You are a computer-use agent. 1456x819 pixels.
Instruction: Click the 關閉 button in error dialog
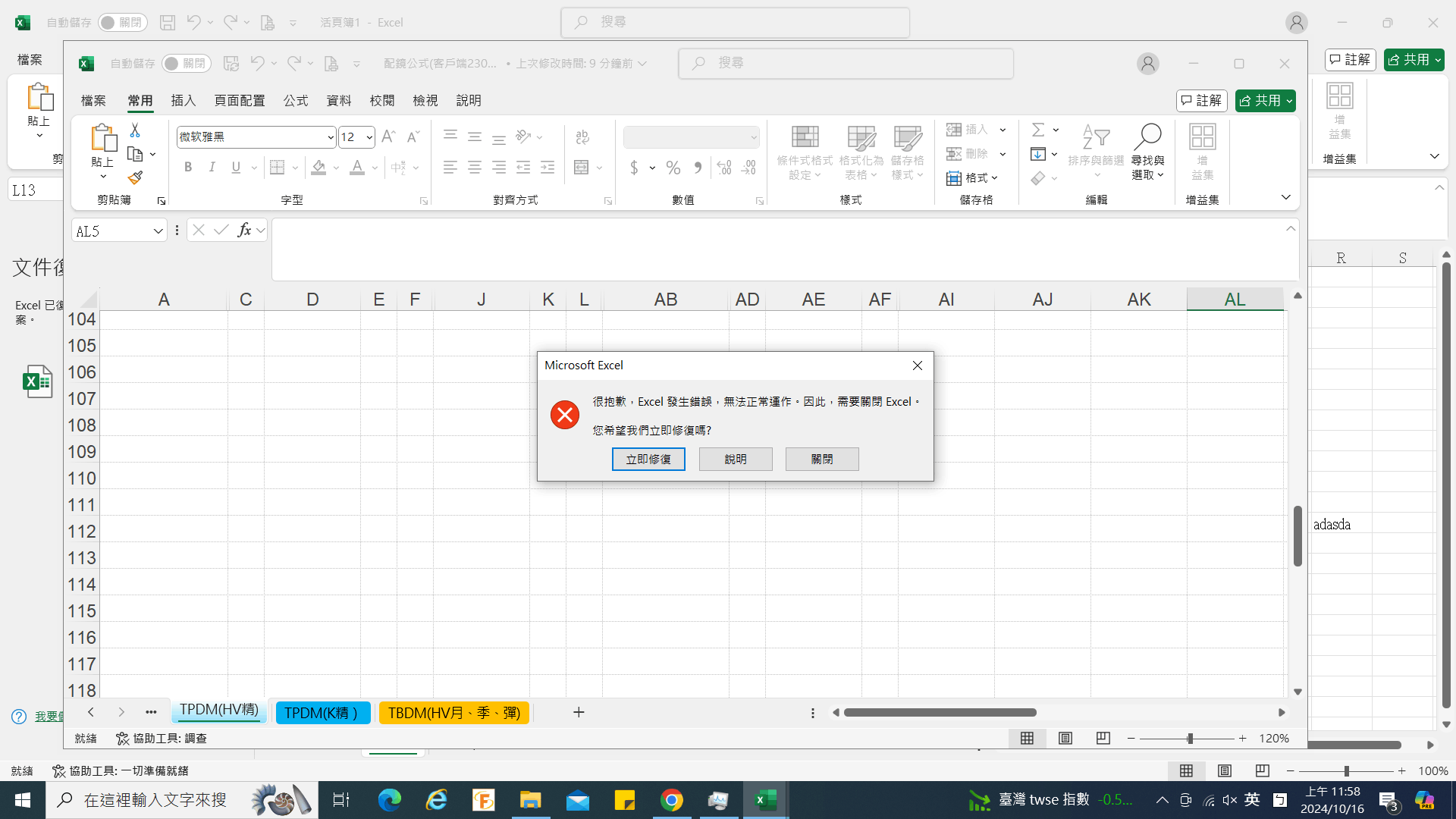(822, 459)
